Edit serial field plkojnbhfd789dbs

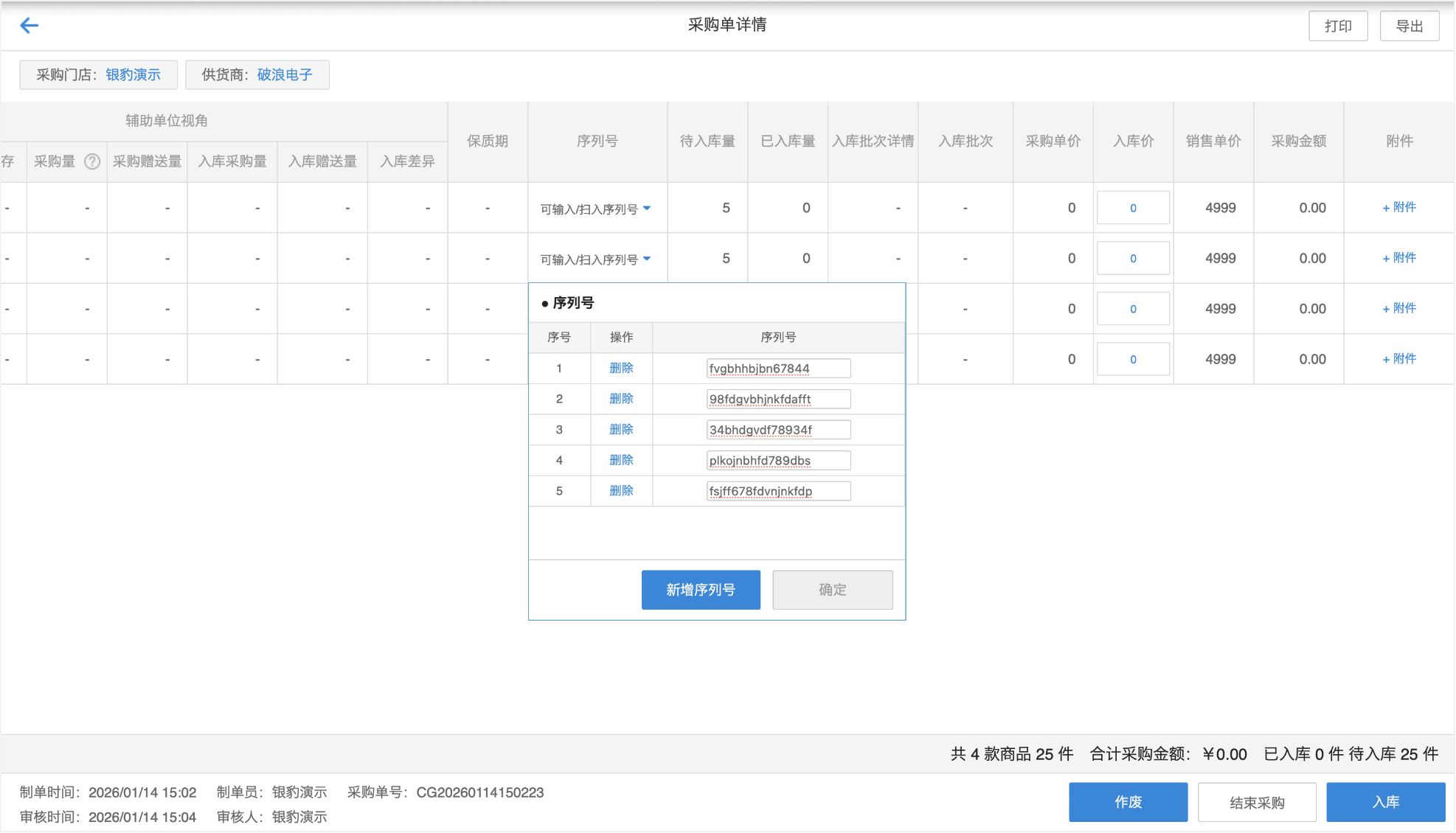[x=777, y=461]
